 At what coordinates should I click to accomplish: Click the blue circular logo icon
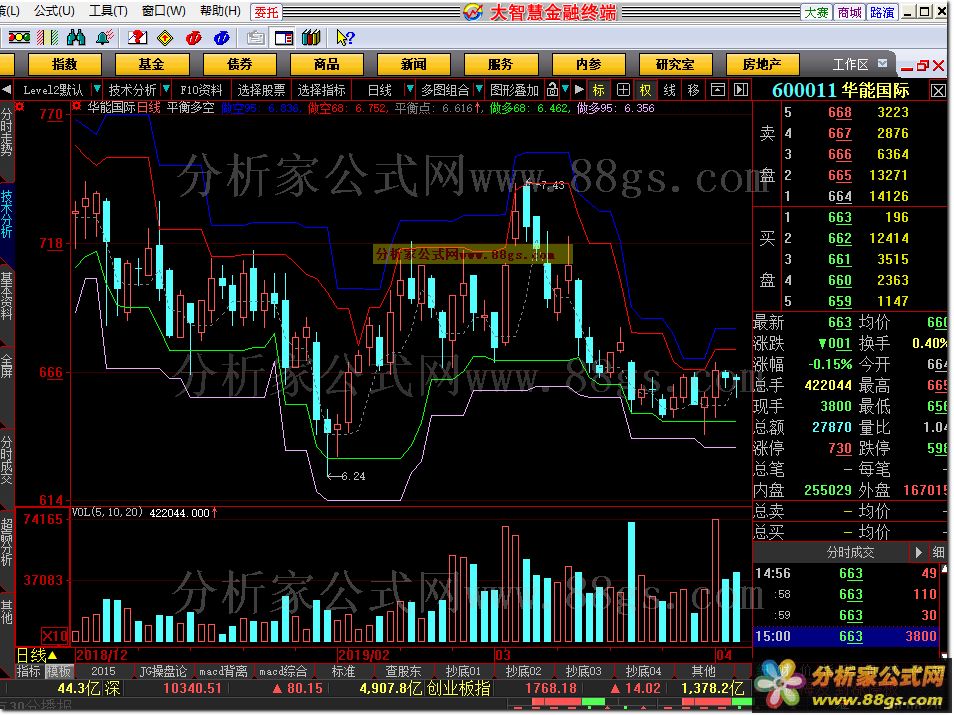[x=221, y=38]
